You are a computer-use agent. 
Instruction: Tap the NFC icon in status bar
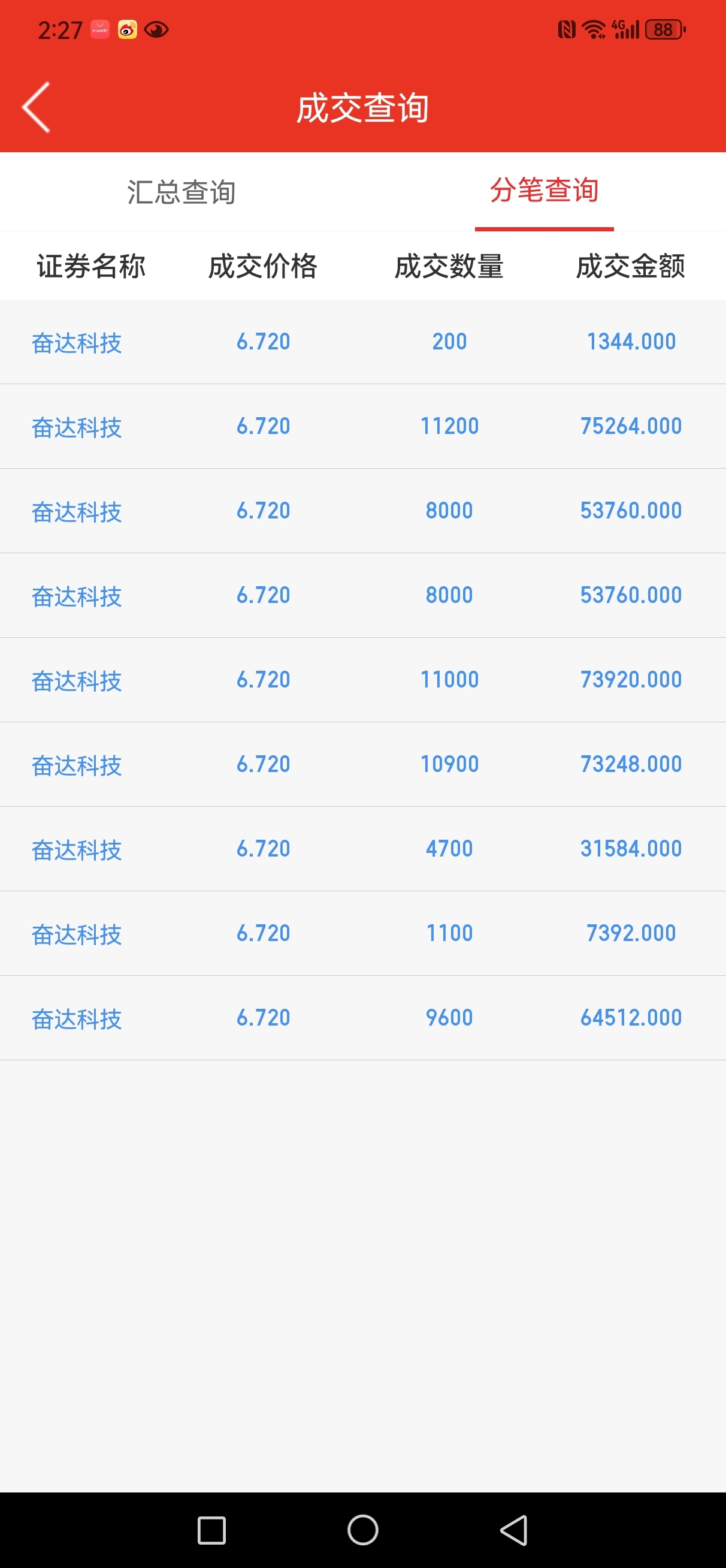(567, 29)
